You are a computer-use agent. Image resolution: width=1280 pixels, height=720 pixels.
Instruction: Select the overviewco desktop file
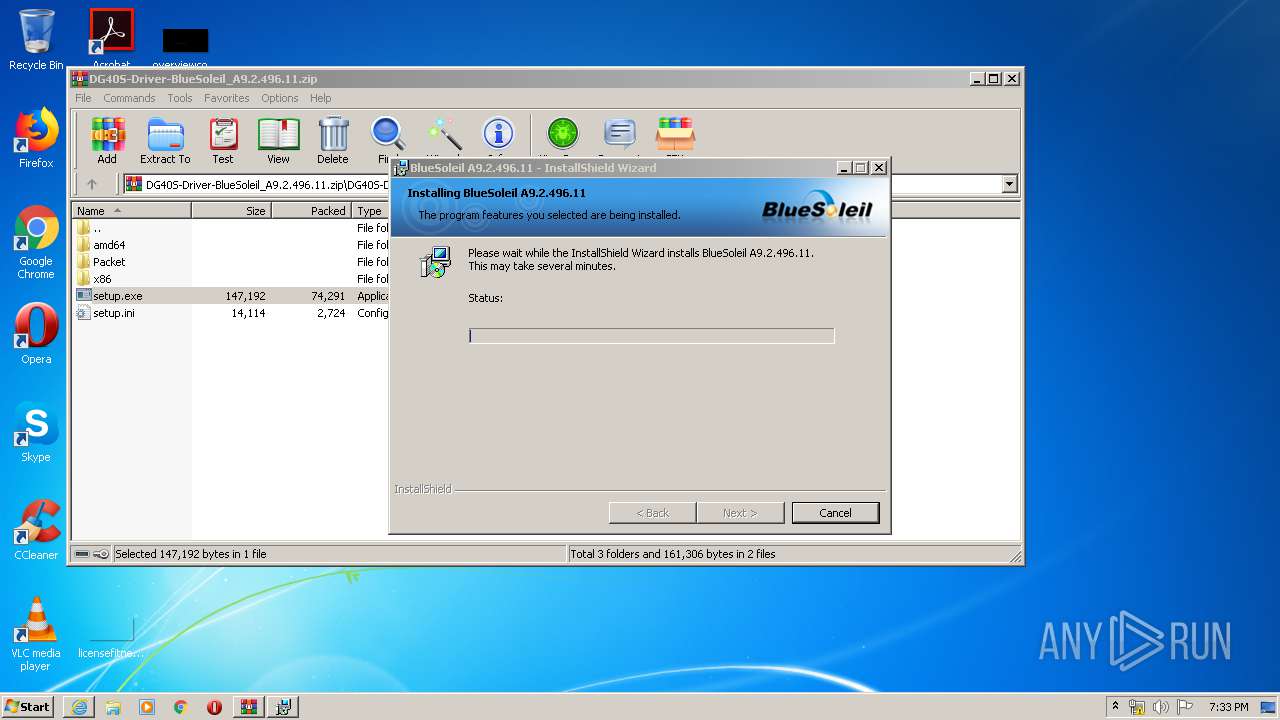click(186, 48)
